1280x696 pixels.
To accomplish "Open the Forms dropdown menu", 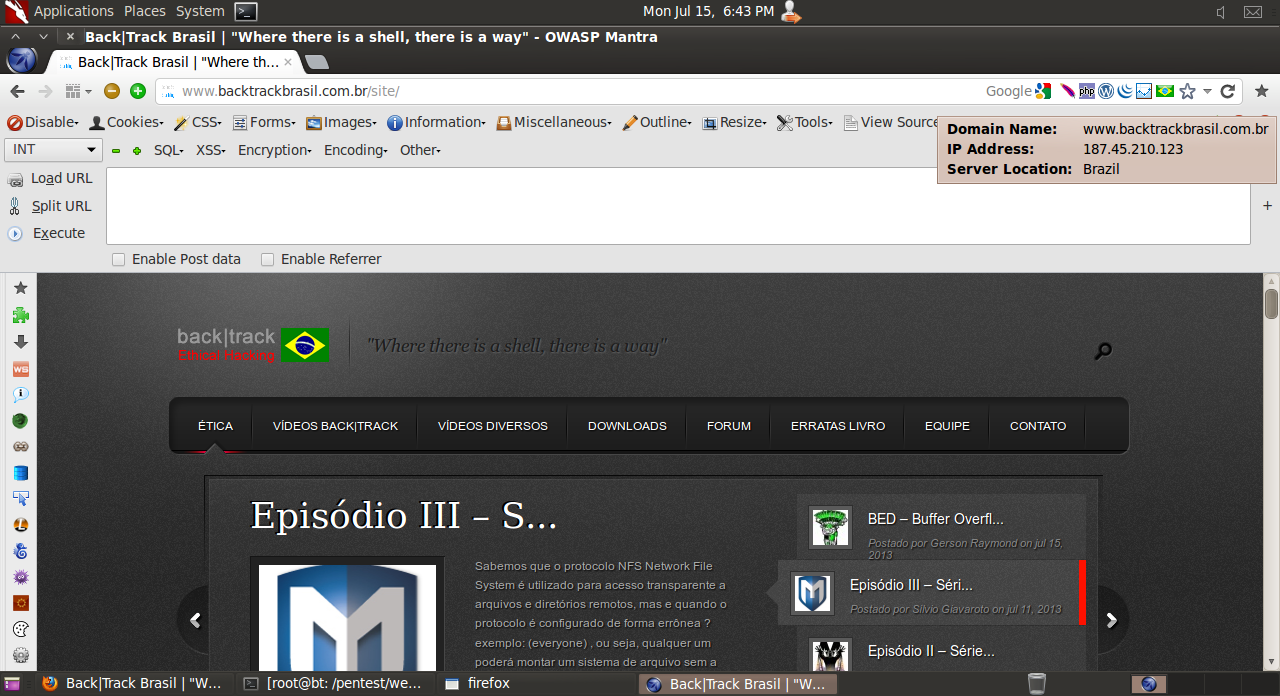I will point(264,122).
